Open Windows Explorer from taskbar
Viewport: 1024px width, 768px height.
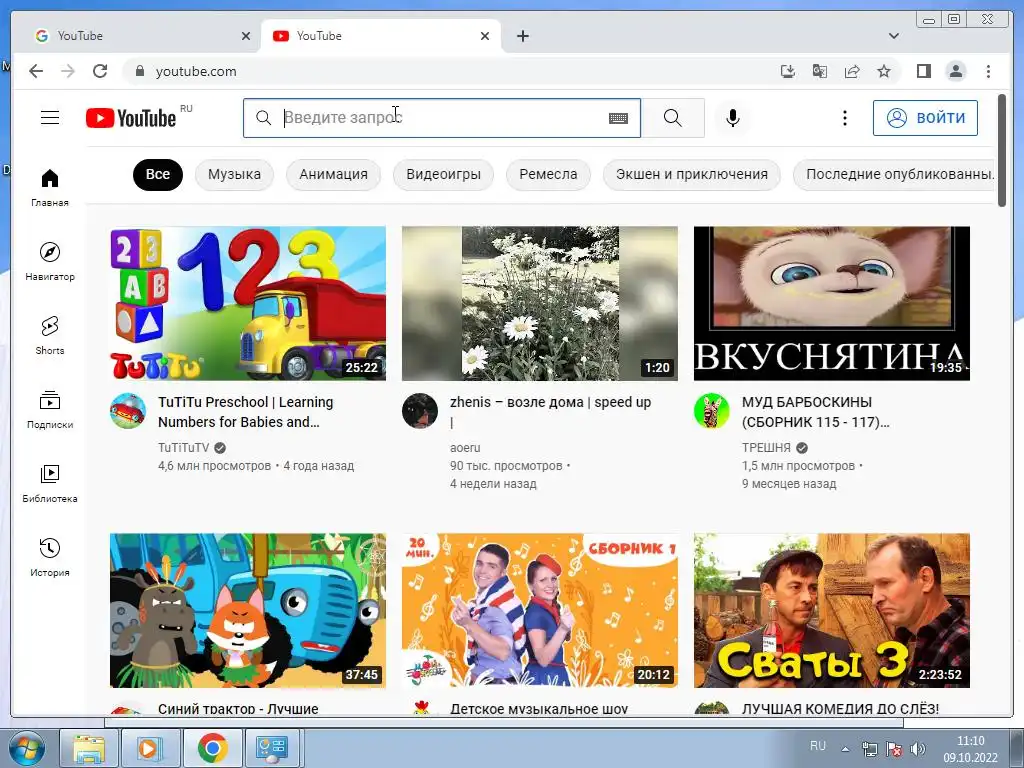coord(88,748)
